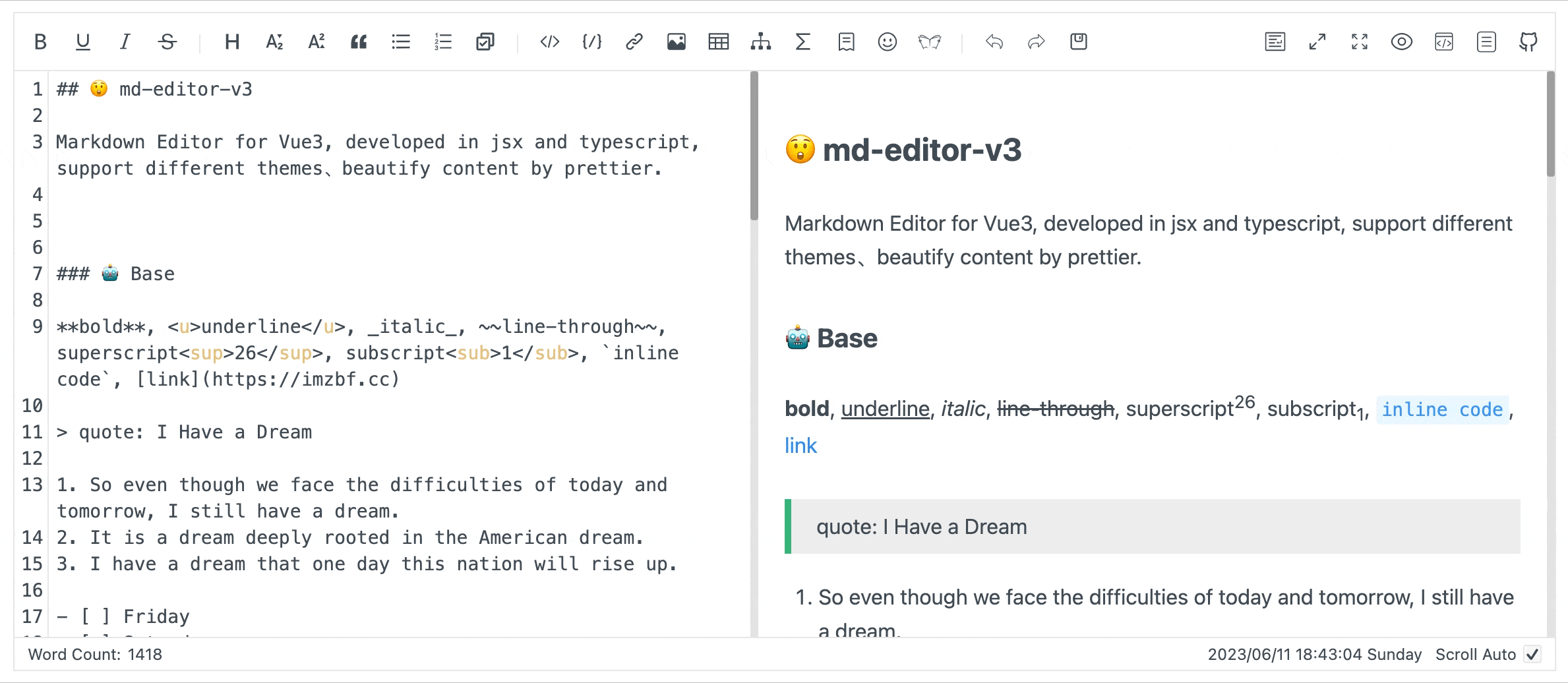The image size is (1568, 683).
Task: Open the GitHub source link
Action: click(1528, 42)
